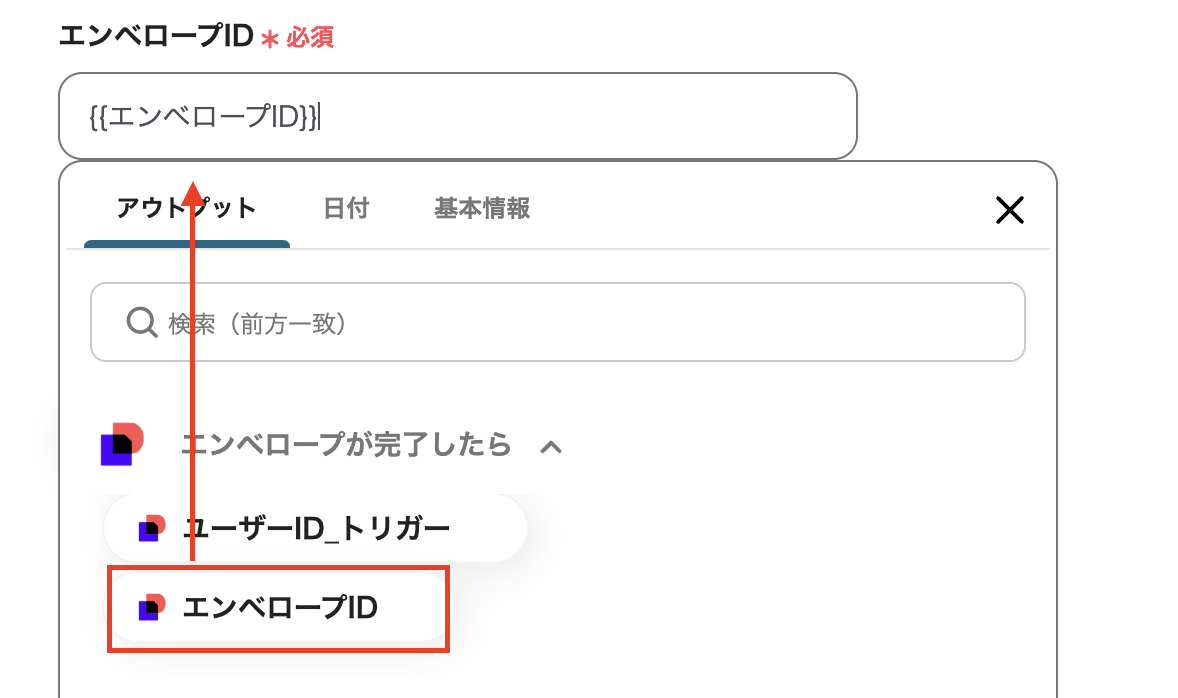Select the 基本情報 tab
The height and width of the screenshot is (698, 1178).
482,208
